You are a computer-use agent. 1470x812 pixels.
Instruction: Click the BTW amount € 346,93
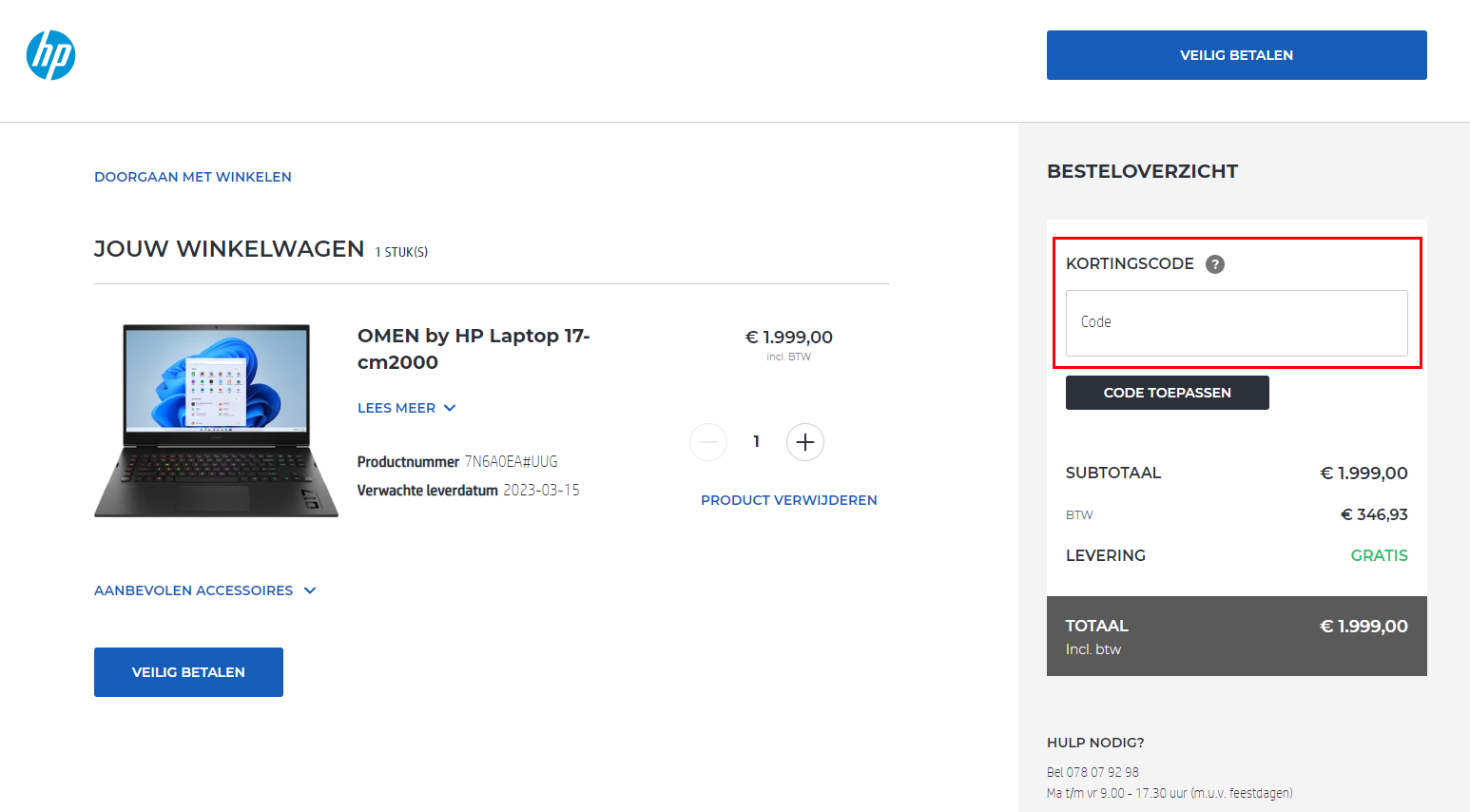[x=1374, y=514]
